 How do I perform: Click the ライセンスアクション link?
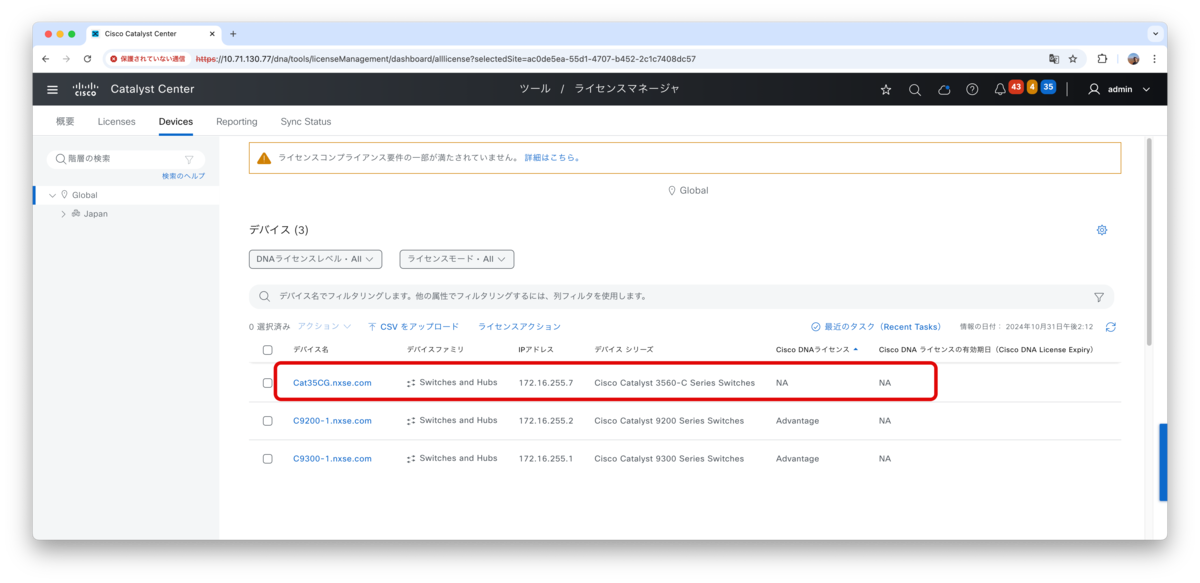[x=519, y=327]
